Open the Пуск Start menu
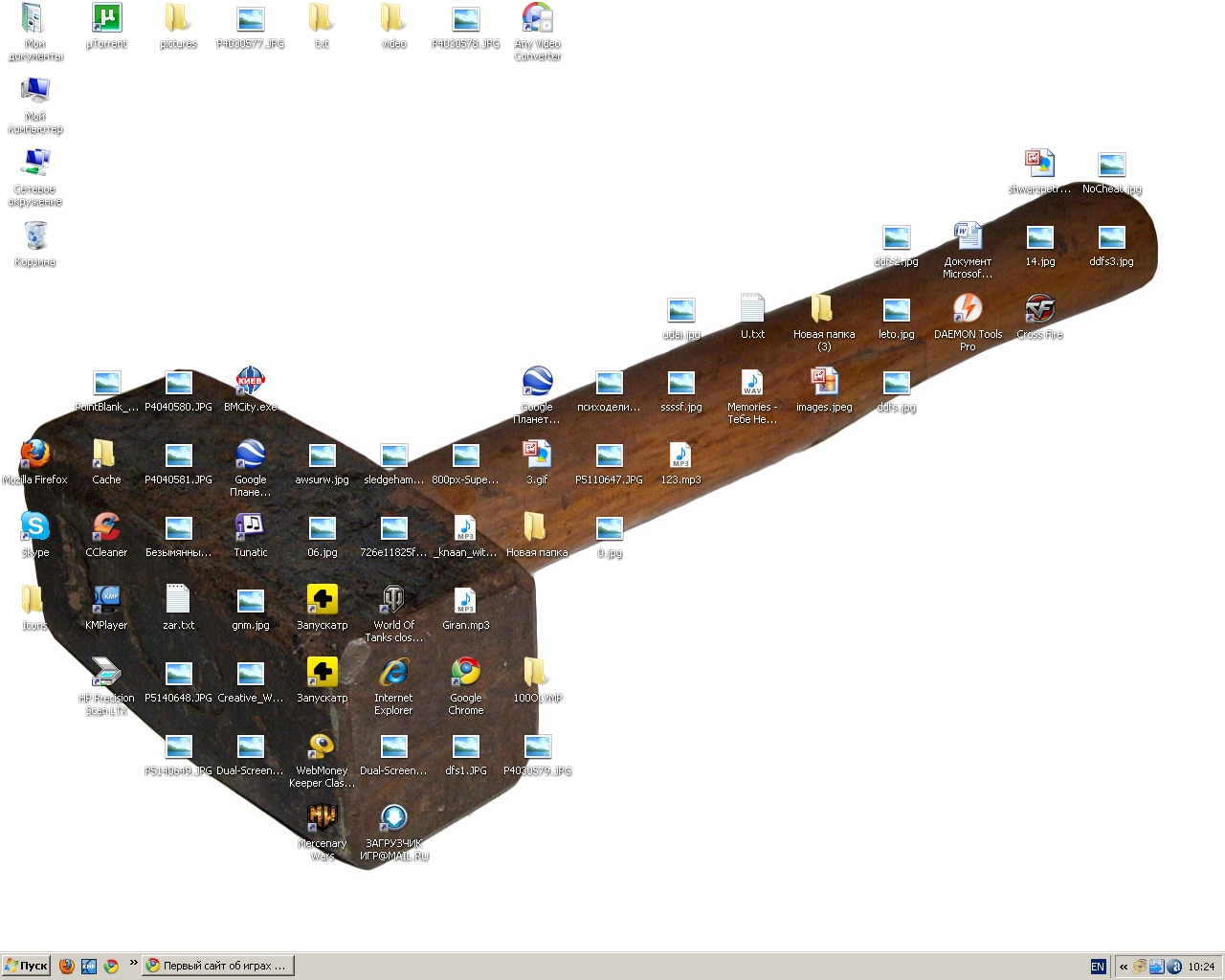Viewport: 1225px width, 980px height. coord(26,967)
